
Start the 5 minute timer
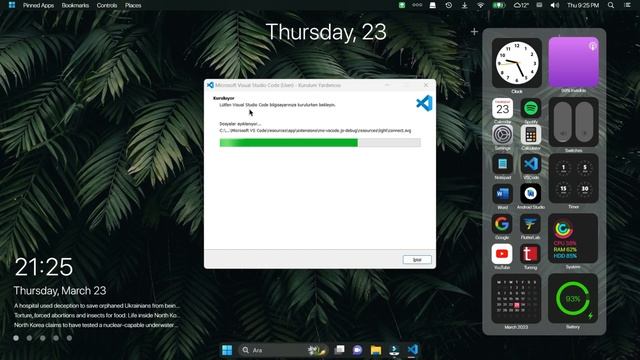(584, 168)
